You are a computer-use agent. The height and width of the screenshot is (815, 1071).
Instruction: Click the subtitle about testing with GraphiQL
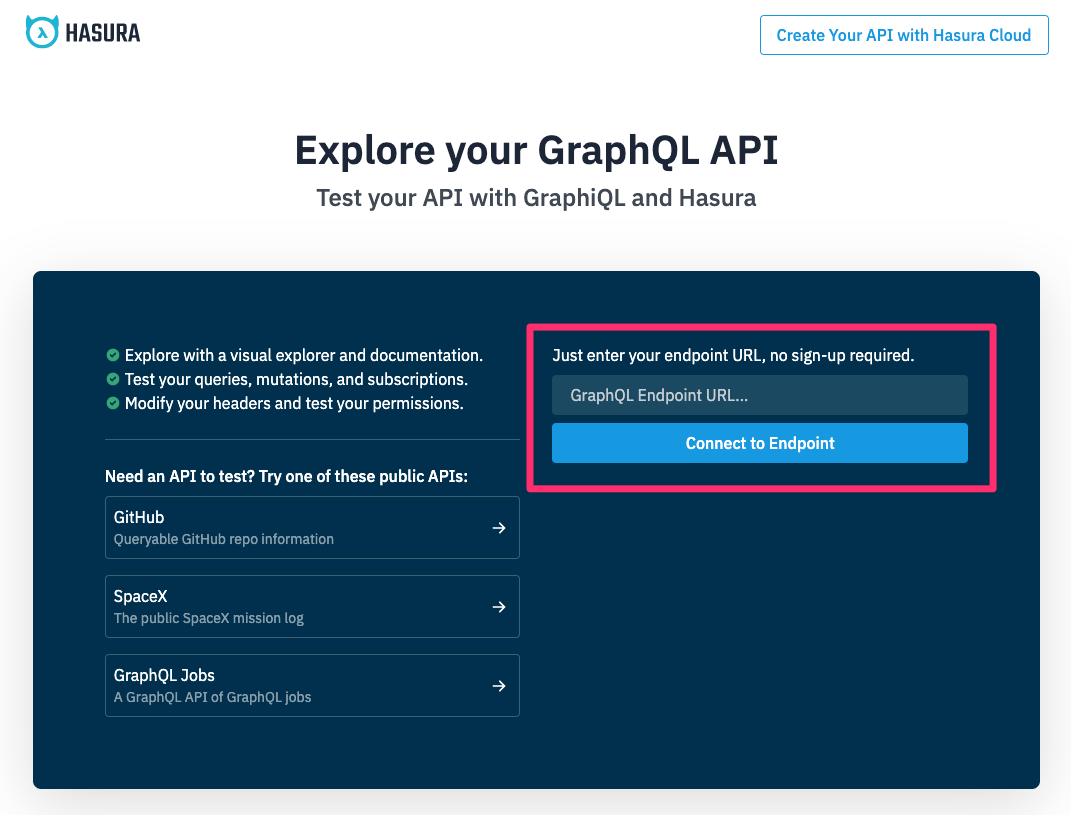click(536, 197)
